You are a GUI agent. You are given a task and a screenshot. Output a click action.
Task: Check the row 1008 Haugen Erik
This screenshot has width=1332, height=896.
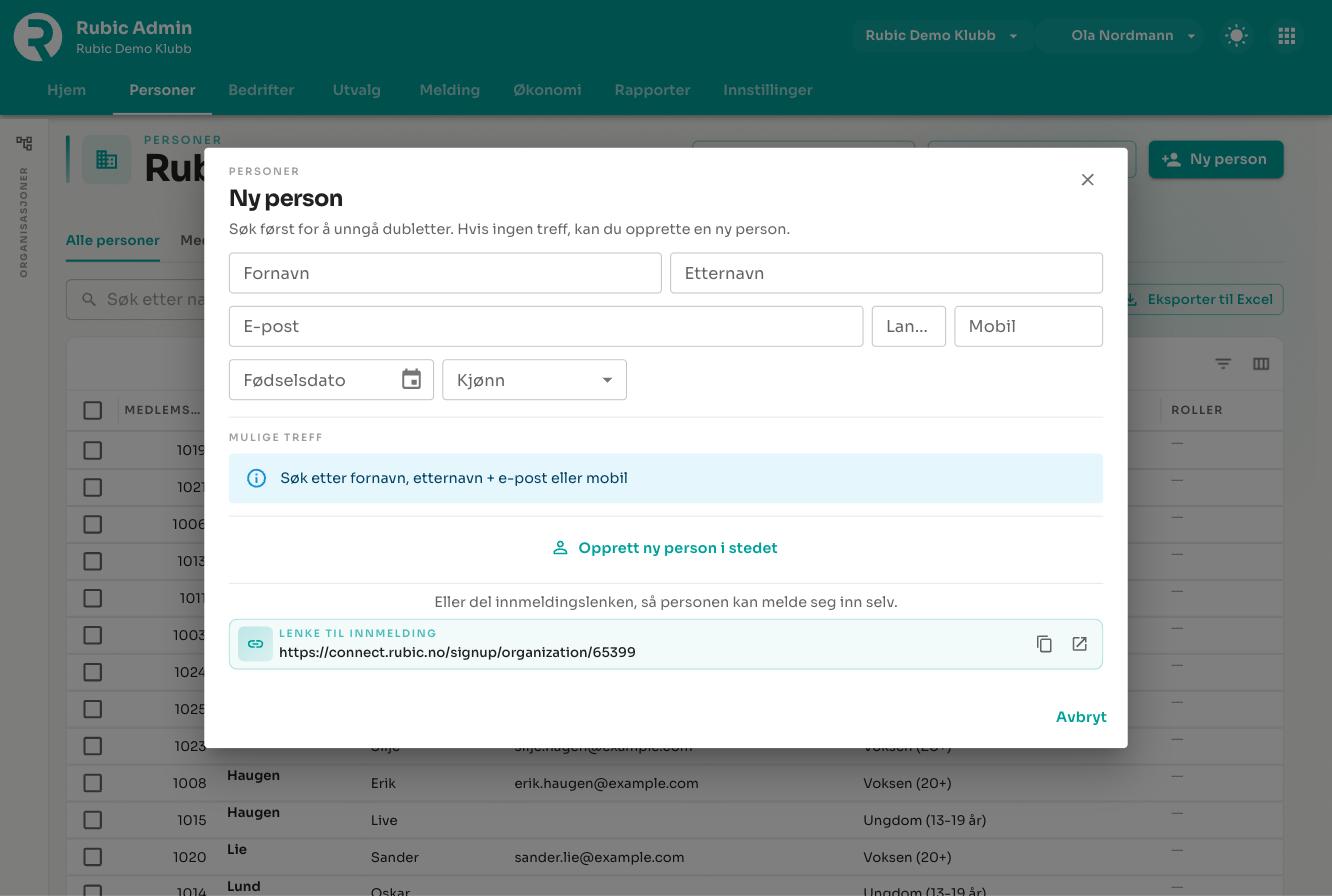click(93, 783)
